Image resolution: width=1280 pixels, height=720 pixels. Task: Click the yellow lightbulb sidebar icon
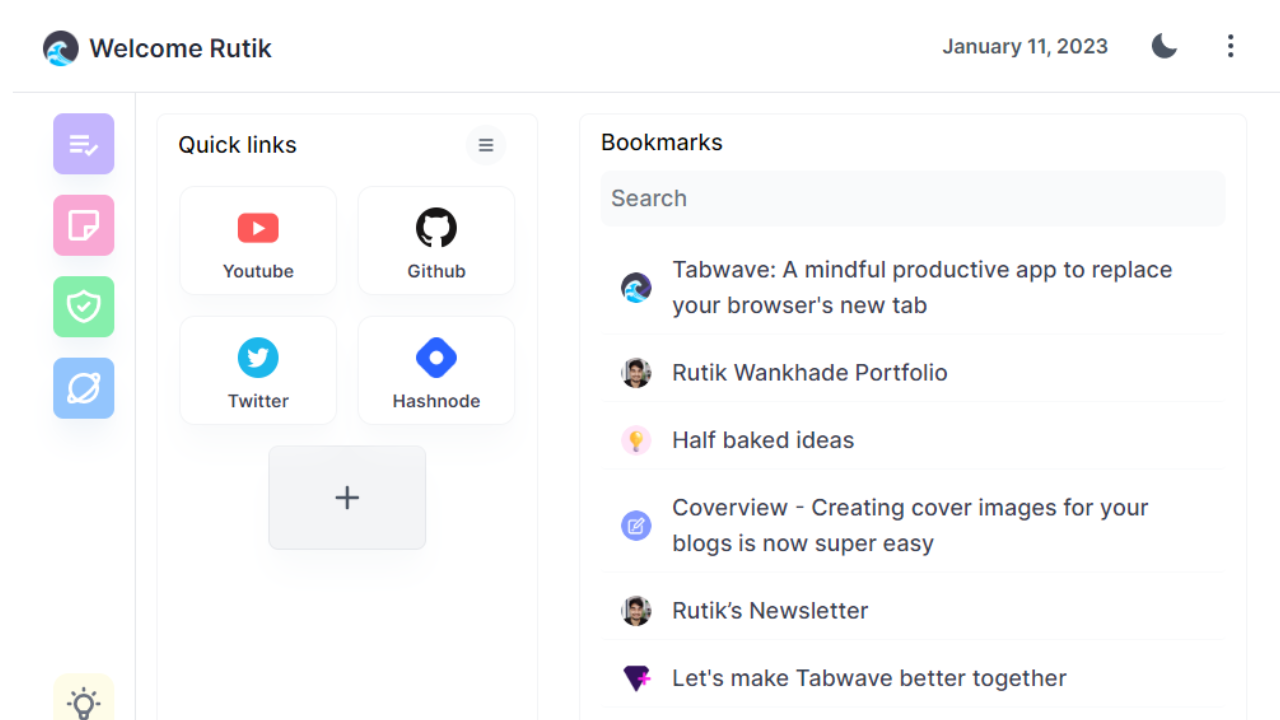pyautogui.click(x=84, y=698)
